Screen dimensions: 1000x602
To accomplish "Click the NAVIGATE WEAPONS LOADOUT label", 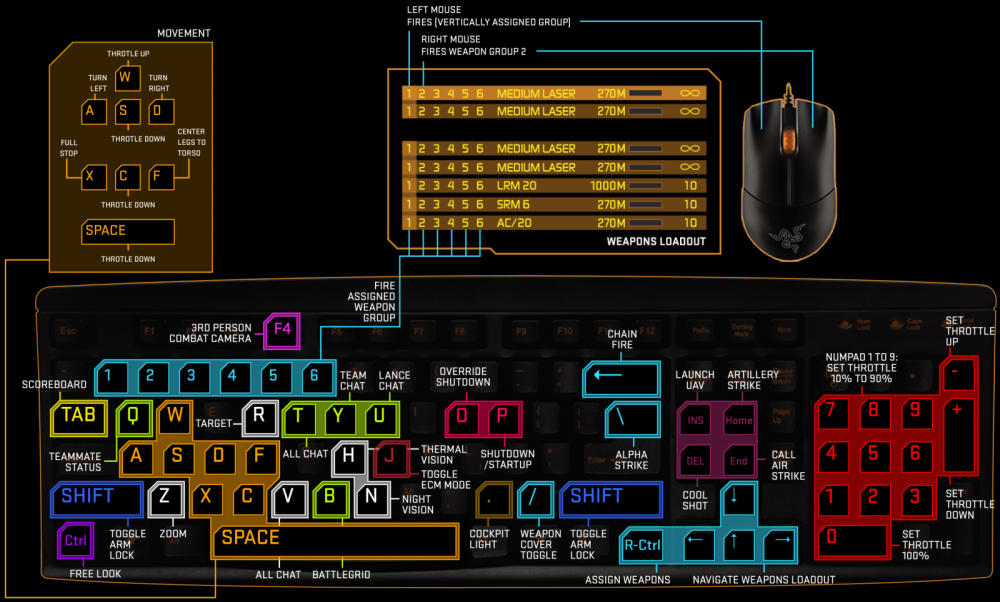I will (x=763, y=580).
